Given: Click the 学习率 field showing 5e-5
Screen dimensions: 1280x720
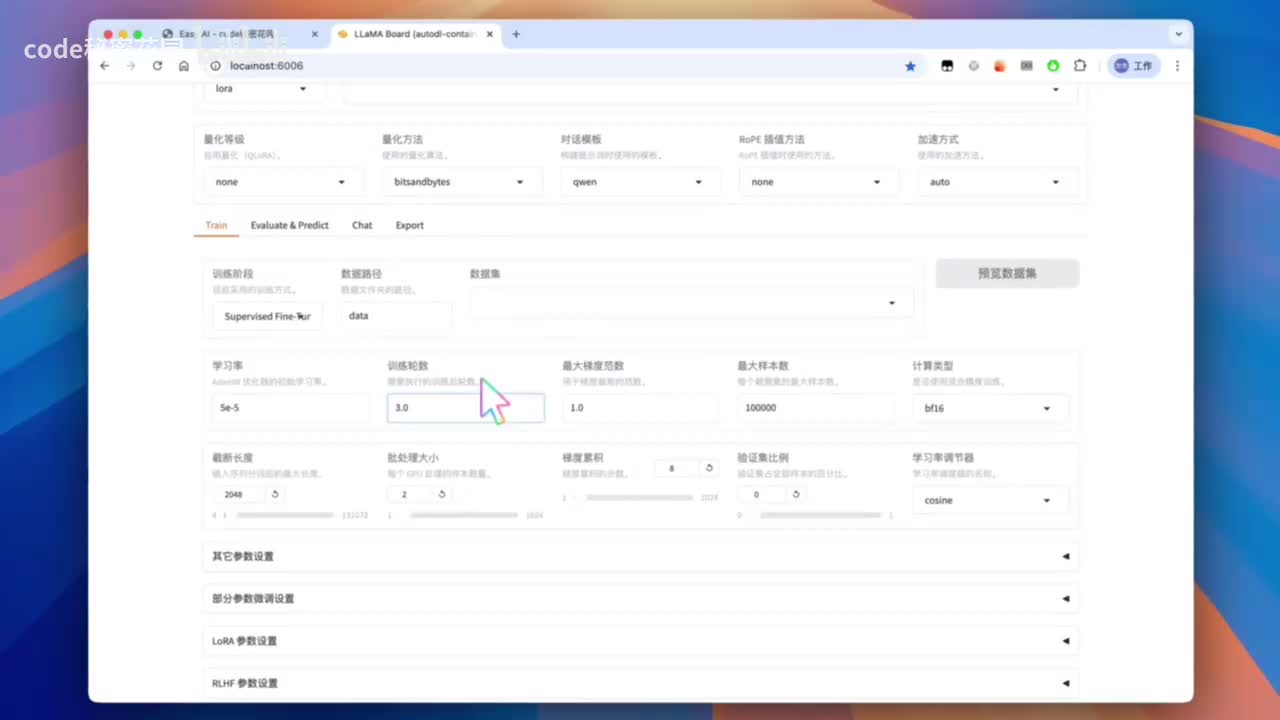Looking at the screenshot, I should (x=291, y=408).
